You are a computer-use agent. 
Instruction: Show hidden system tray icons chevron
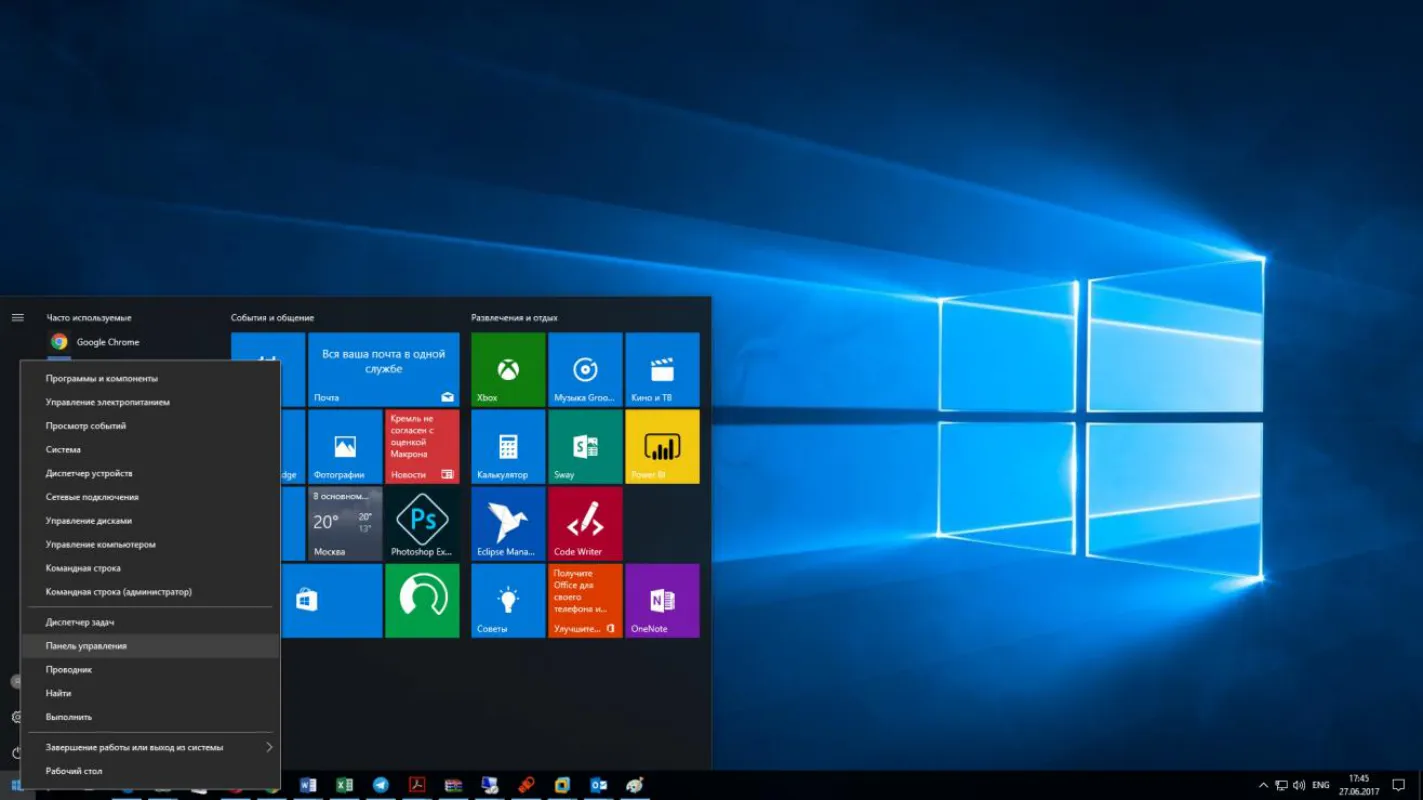pyautogui.click(x=1263, y=785)
